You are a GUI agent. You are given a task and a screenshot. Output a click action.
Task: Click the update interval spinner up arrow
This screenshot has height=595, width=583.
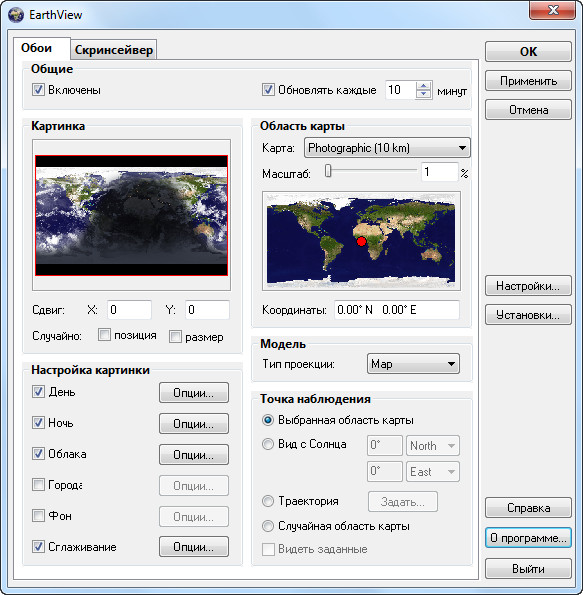[424, 86]
